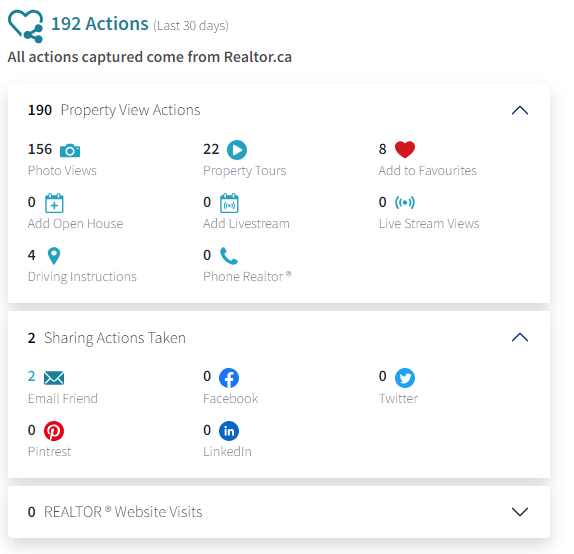Click the Add Livestream calendar icon

tap(229, 203)
